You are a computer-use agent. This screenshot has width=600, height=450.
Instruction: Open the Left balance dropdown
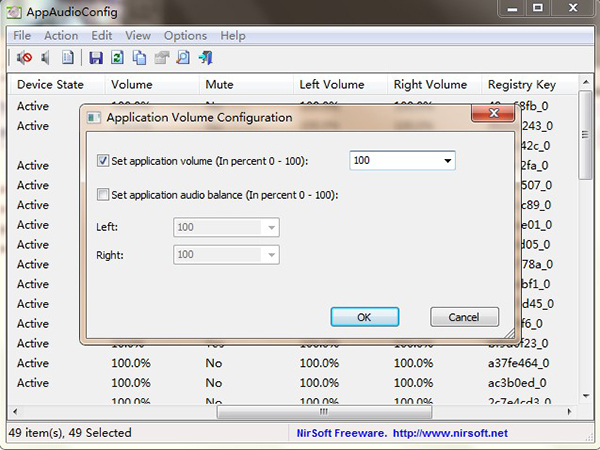click(271, 227)
